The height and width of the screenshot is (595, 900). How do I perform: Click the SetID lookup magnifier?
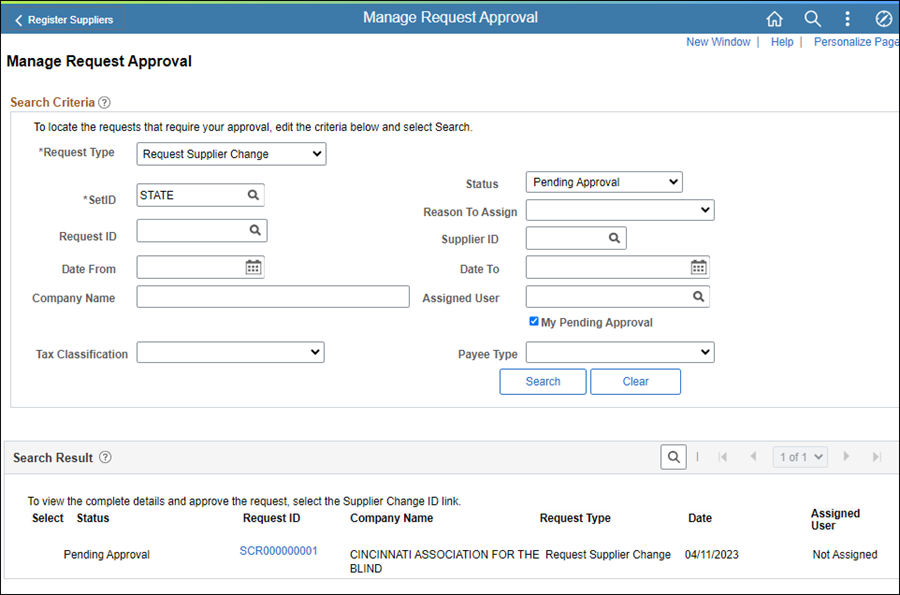click(x=254, y=195)
